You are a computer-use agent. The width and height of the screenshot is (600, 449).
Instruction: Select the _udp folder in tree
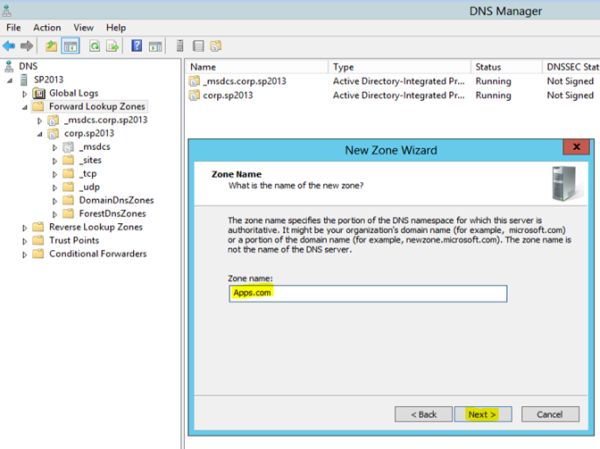pyautogui.click(x=89, y=187)
